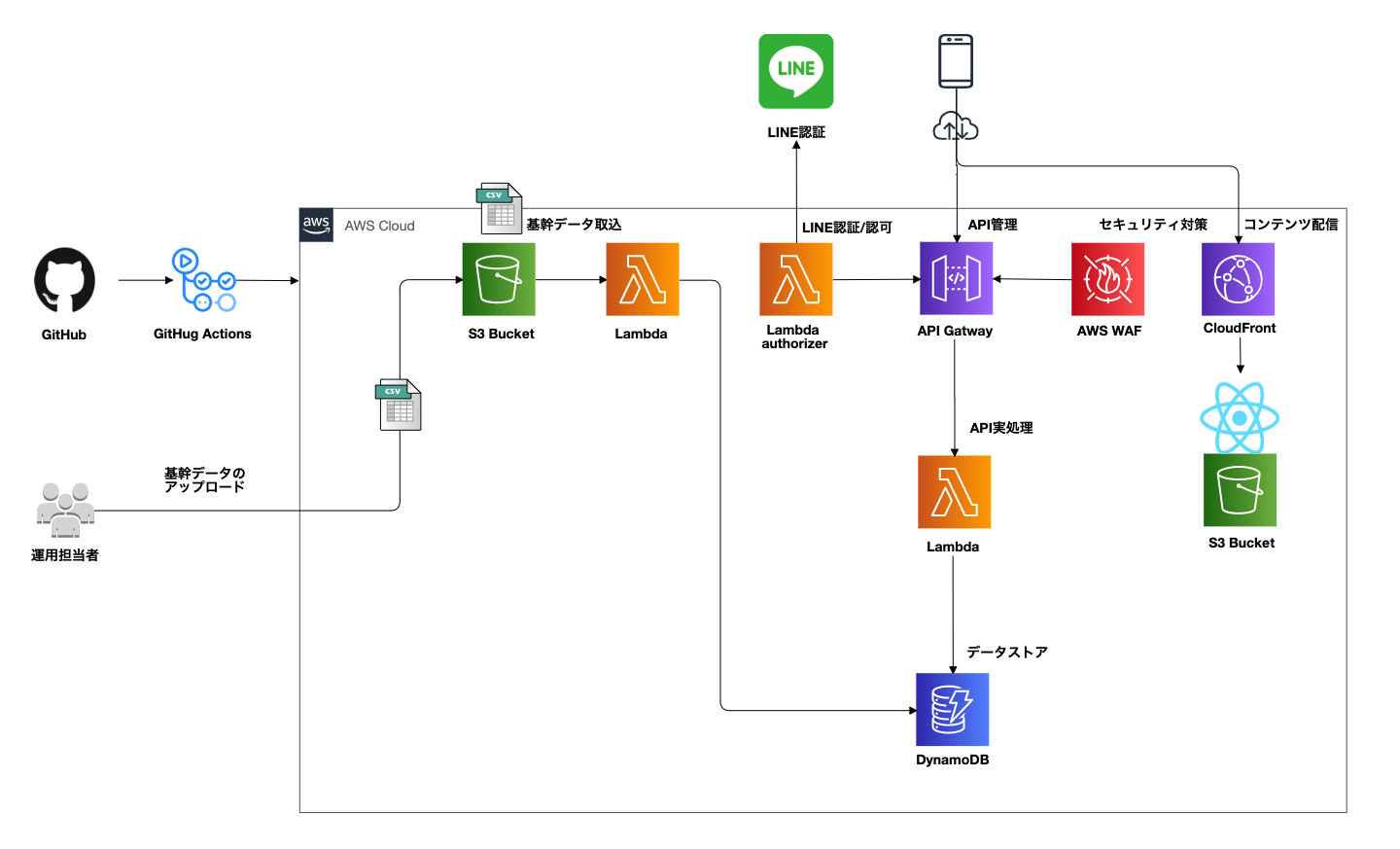Click the CloudFront icon
1400x849 pixels.
[x=1238, y=279]
